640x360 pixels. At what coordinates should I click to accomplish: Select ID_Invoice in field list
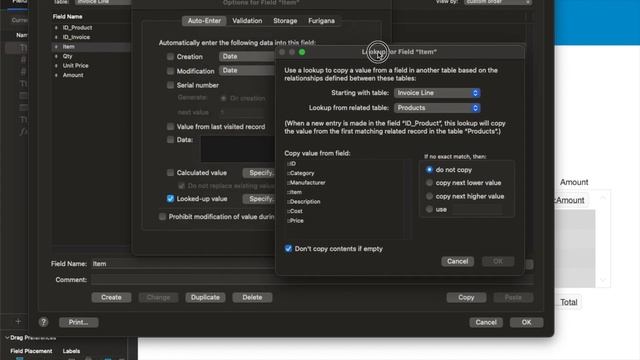click(x=76, y=37)
